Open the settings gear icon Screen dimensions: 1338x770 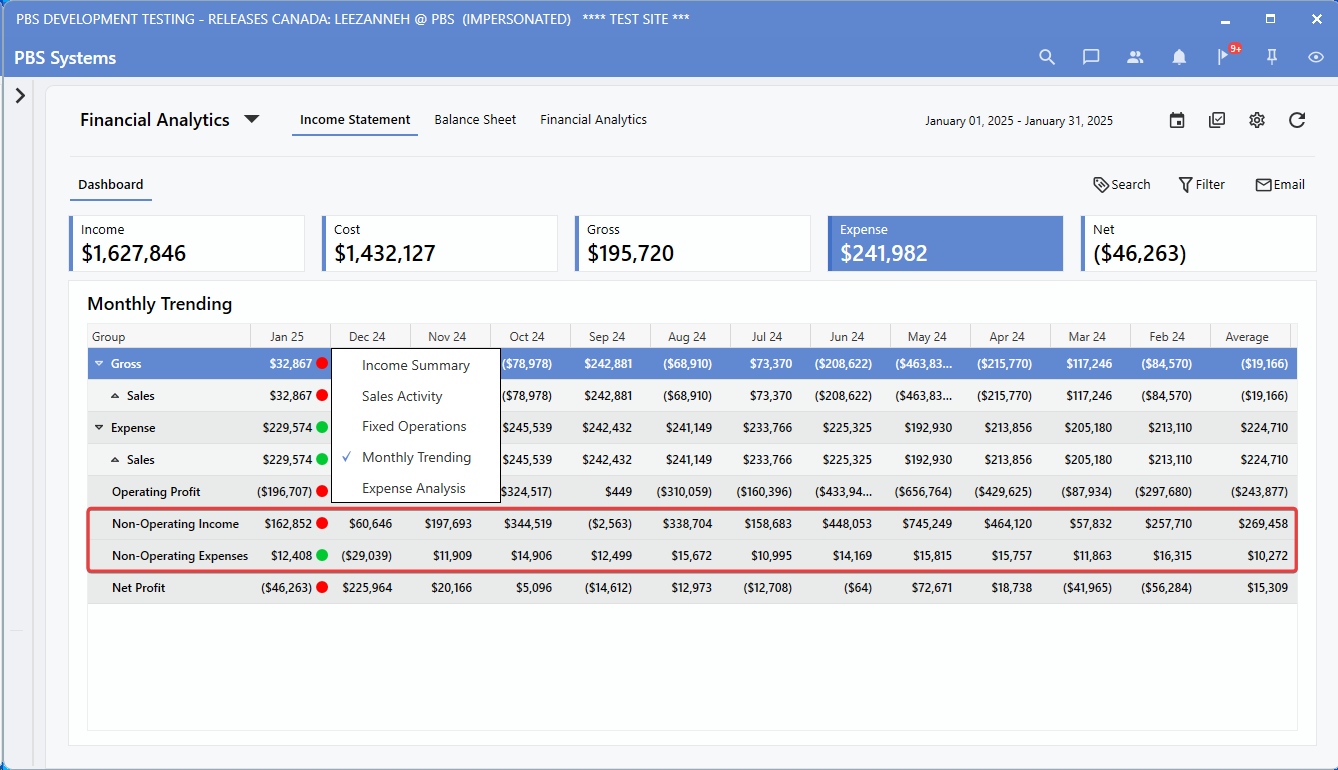[1257, 120]
